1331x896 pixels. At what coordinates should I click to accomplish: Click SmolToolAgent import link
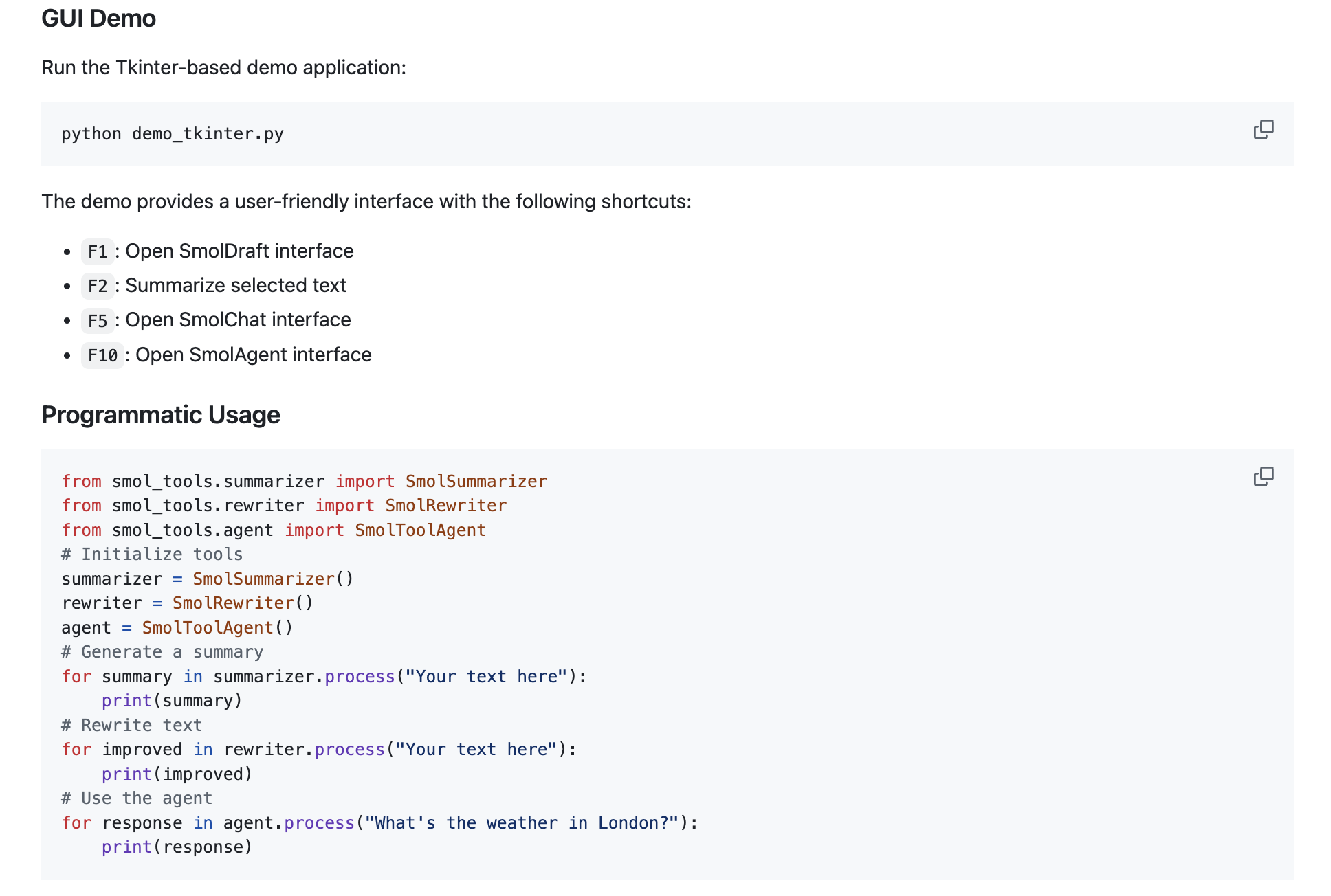(x=420, y=529)
